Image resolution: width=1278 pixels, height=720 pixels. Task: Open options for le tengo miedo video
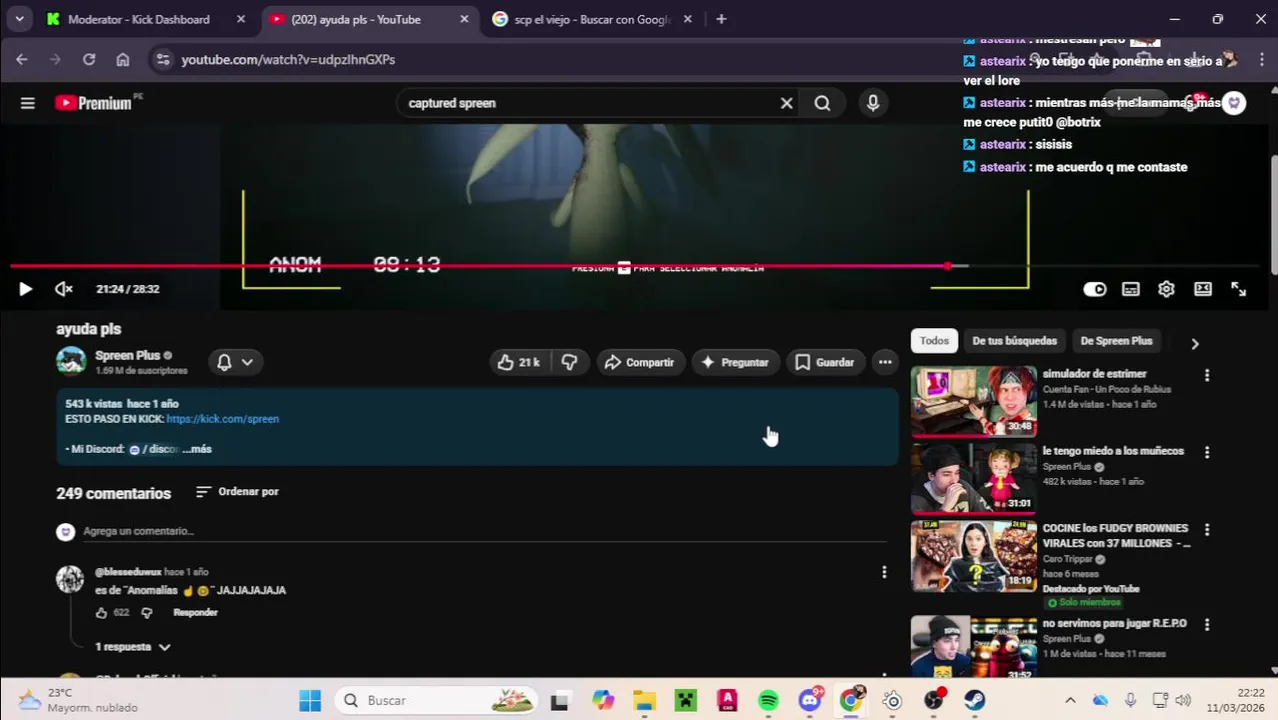pyautogui.click(x=1207, y=452)
